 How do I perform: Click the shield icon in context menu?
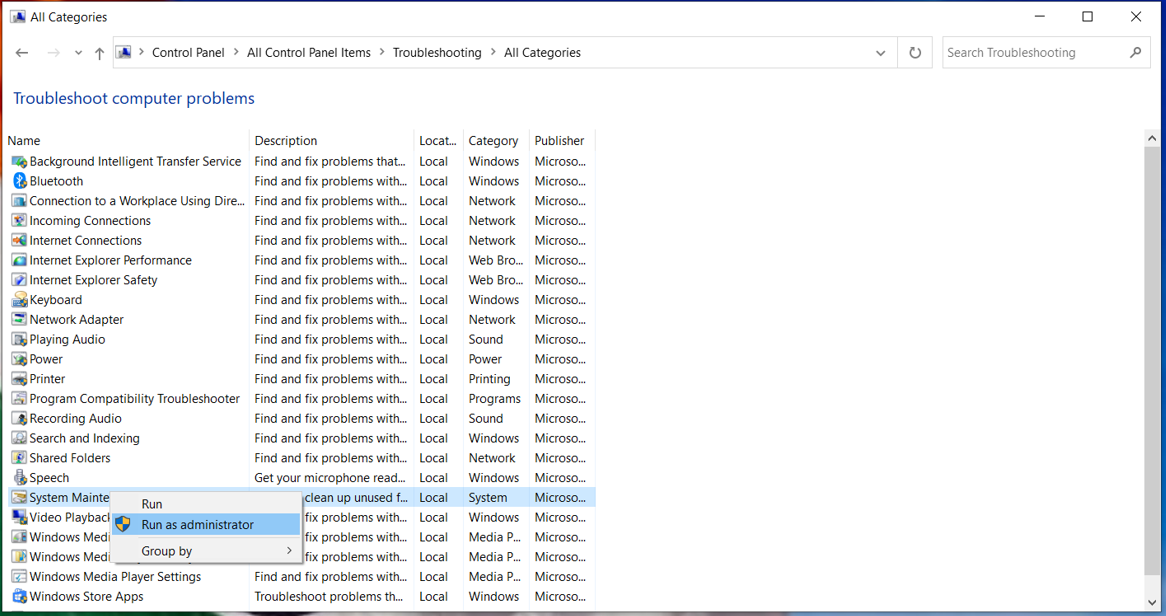click(123, 524)
